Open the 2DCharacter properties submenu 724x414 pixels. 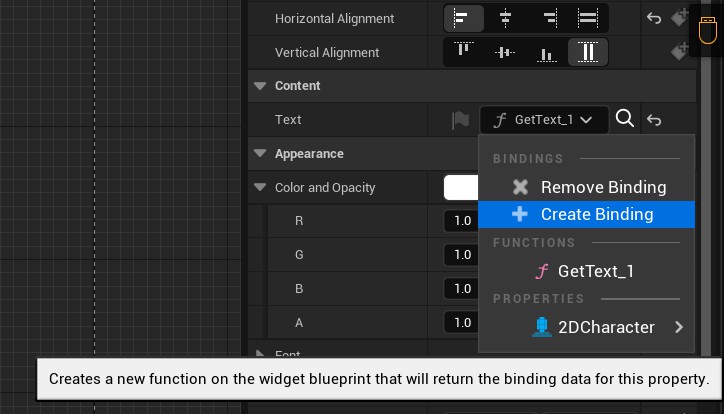pyautogui.click(x=607, y=327)
